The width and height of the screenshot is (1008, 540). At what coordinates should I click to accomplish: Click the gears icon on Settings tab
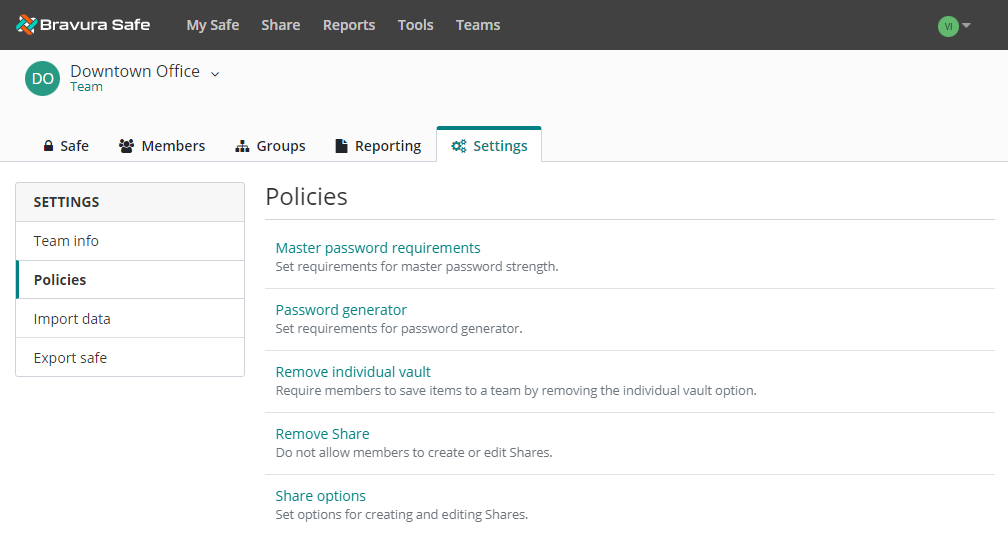pos(458,146)
